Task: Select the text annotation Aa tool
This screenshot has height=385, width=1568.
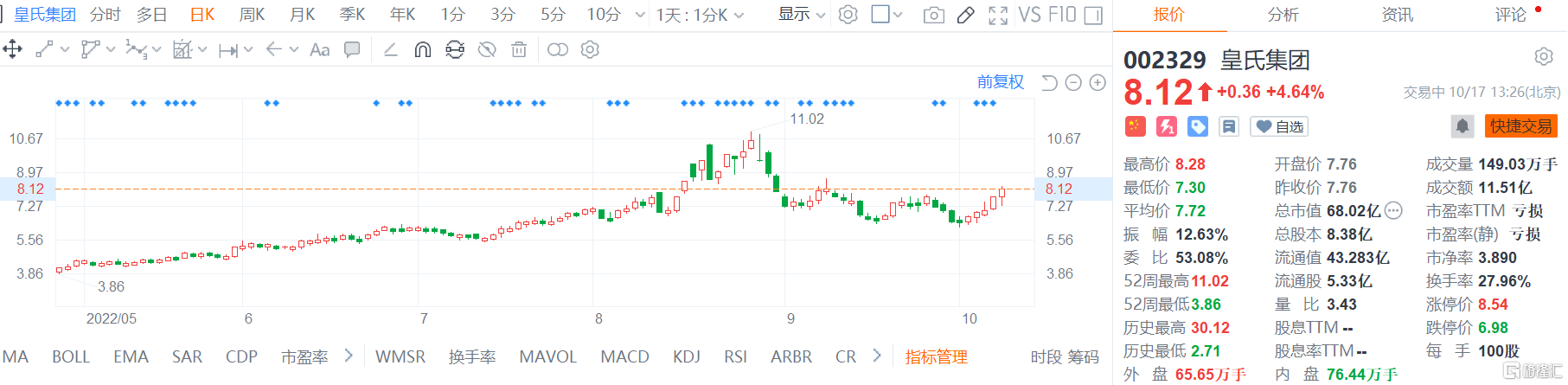Action: pos(319,50)
